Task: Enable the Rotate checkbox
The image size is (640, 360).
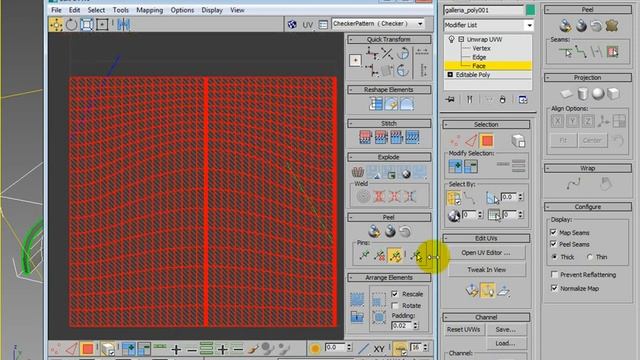Action: click(395, 305)
